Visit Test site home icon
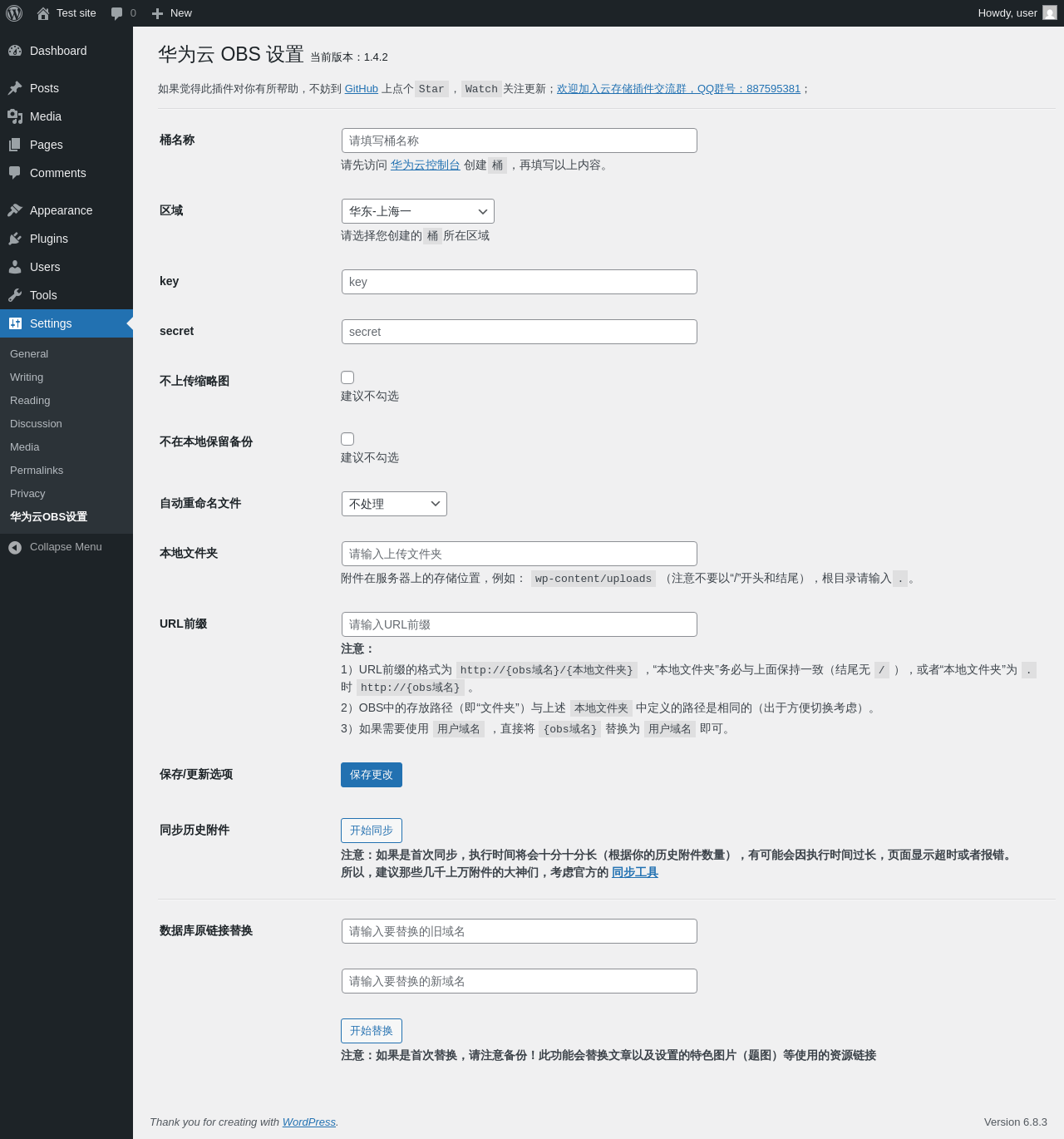This screenshot has height=1139, width=1064. [43, 13]
